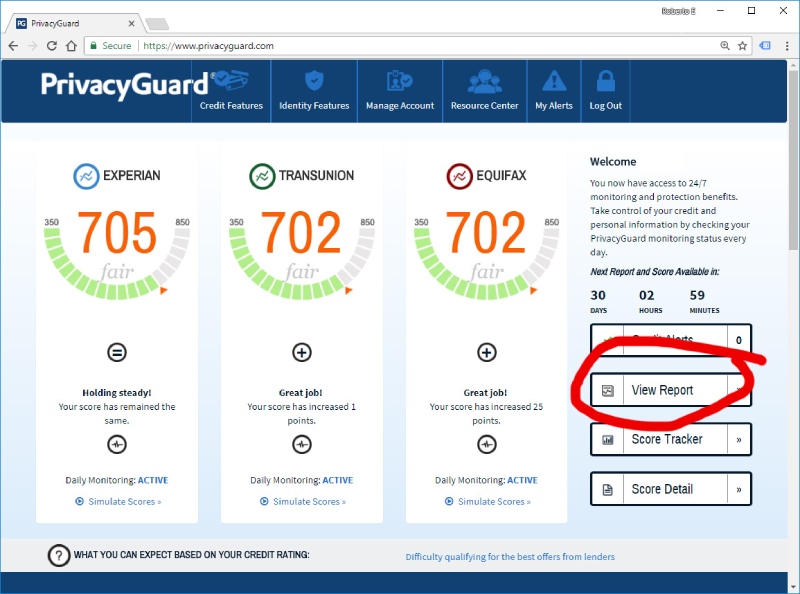This screenshot has width=800, height=594.
Task: Click ACTIVE status under TransUnion Daily Monitoring
Action: tap(338, 480)
